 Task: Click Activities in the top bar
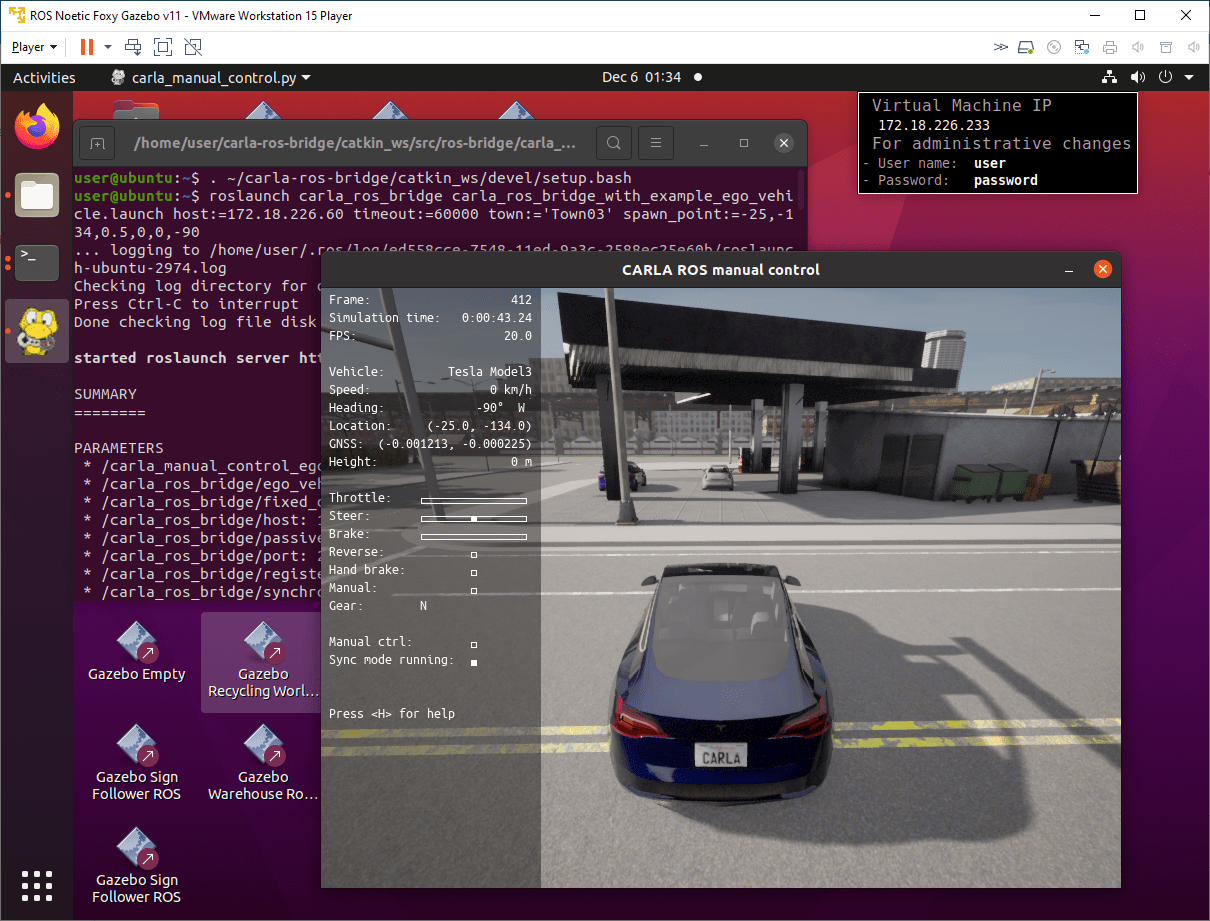tap(44, 78)
